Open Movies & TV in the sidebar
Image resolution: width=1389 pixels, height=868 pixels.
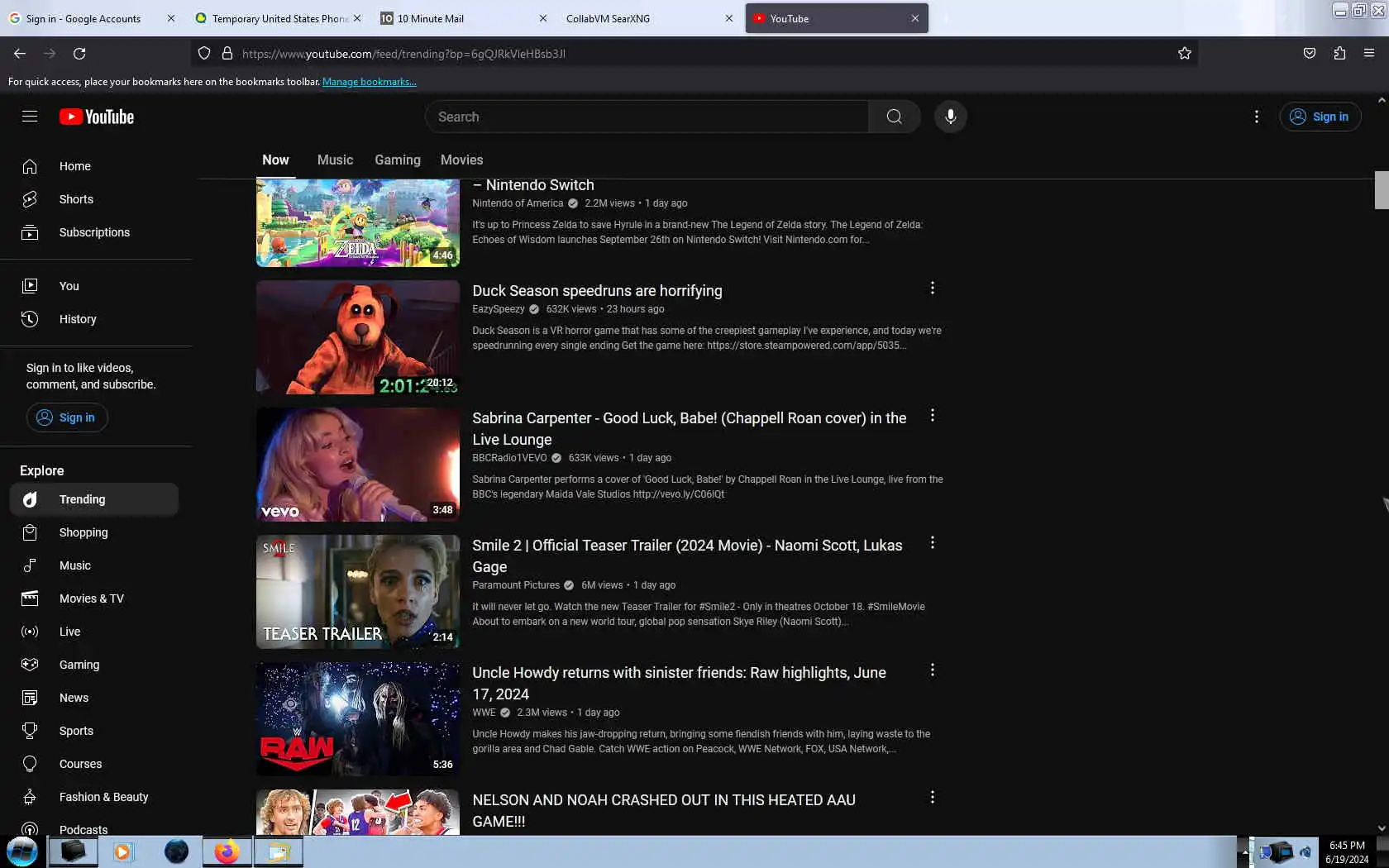[x=94, y=599]
